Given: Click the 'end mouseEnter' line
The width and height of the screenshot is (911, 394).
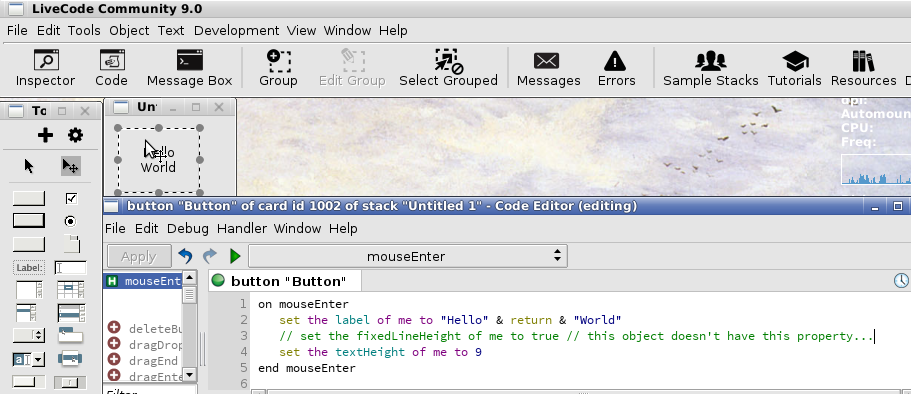Looking at the screenshot, I should [307, 368].
